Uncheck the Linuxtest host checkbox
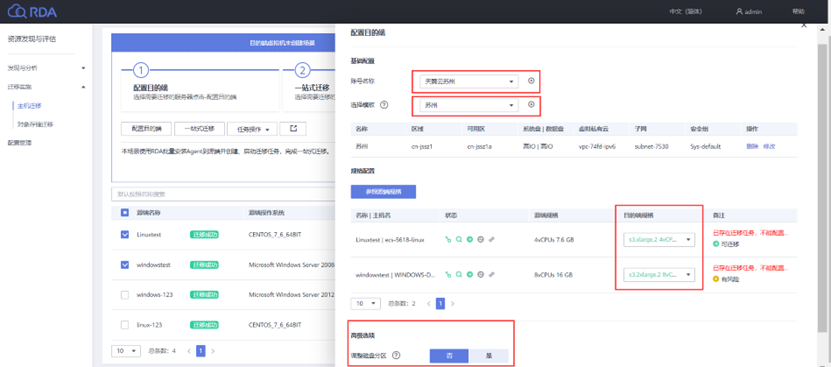 125,234
